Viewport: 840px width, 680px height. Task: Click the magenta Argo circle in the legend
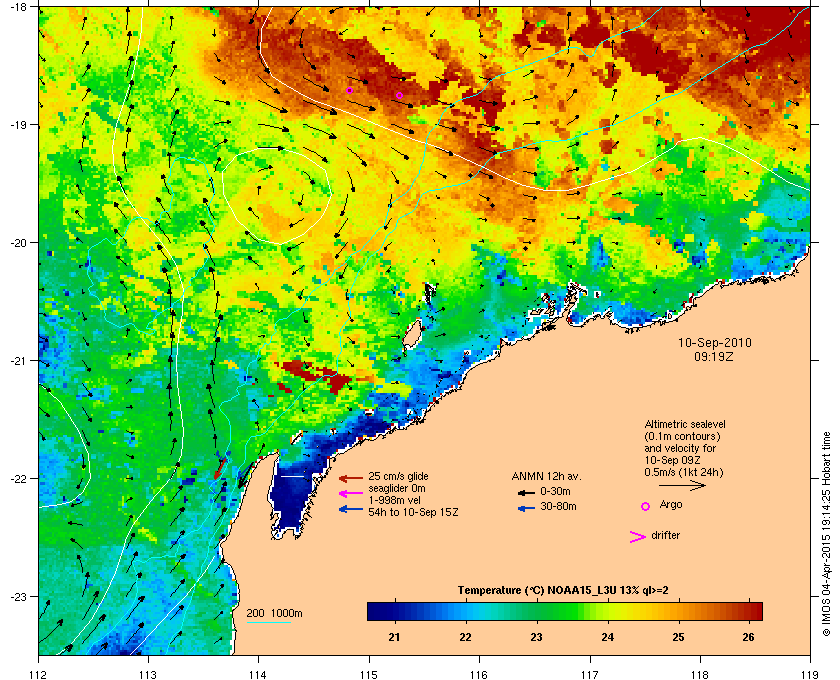click(x=646, y=506)
